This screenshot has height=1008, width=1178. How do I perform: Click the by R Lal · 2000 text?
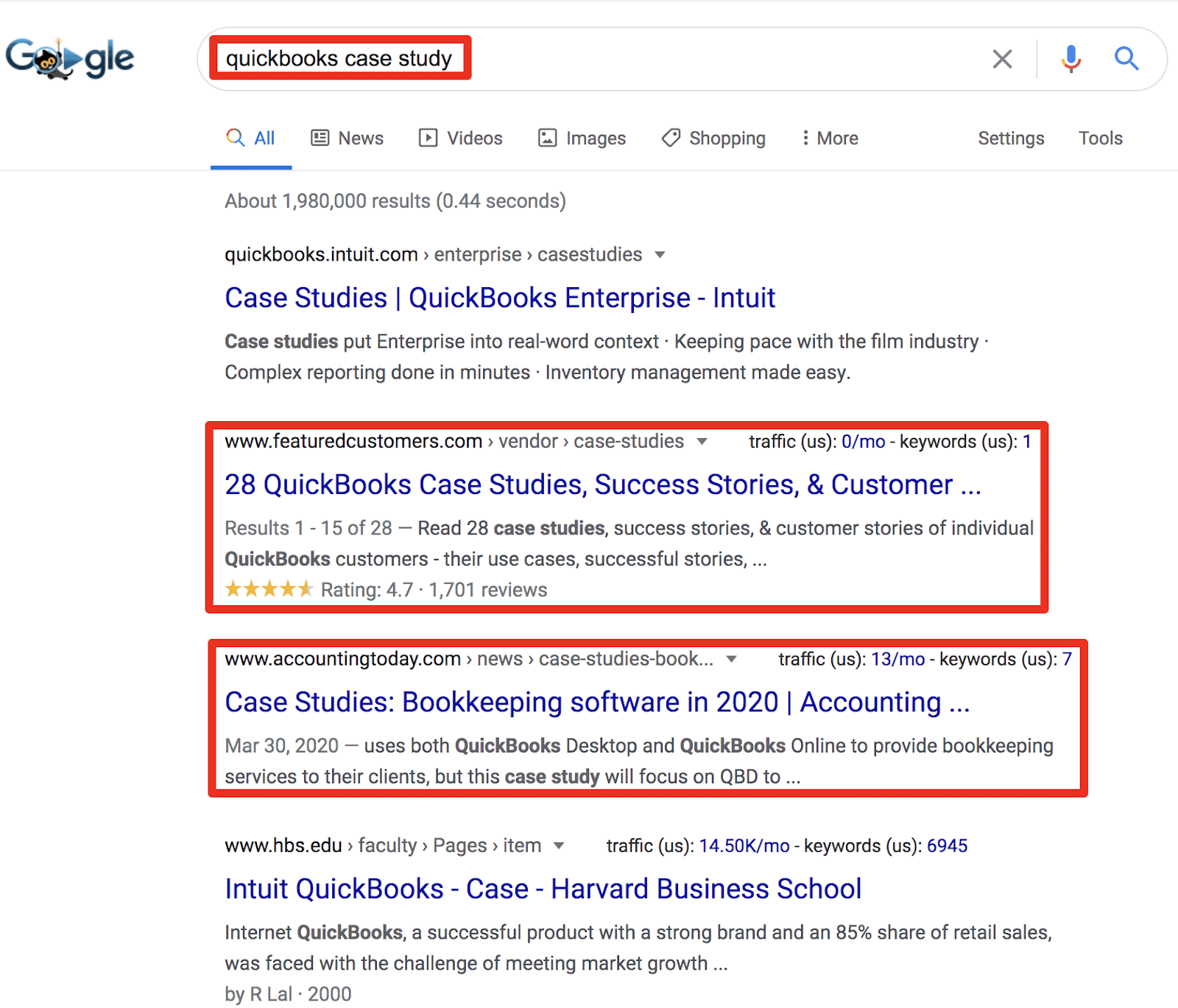pyautogui.click(x=288, y=994)
